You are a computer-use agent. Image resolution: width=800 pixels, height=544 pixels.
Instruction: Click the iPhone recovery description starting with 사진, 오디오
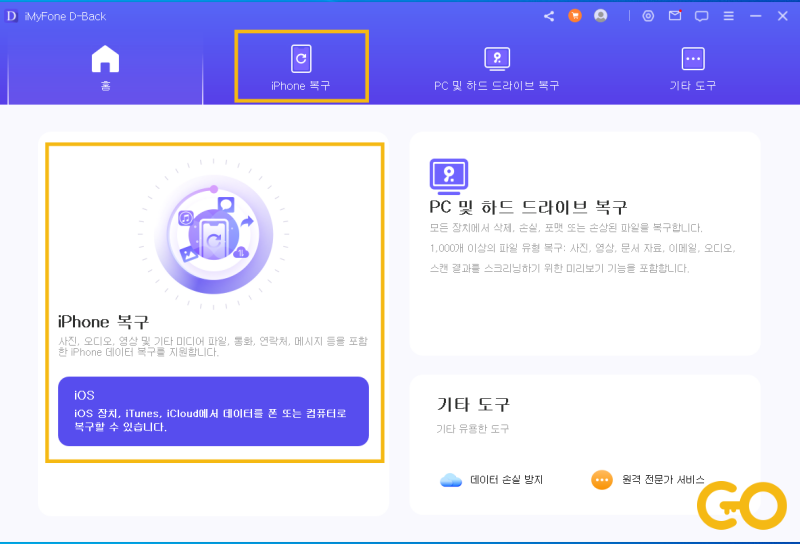pos(213,346)
